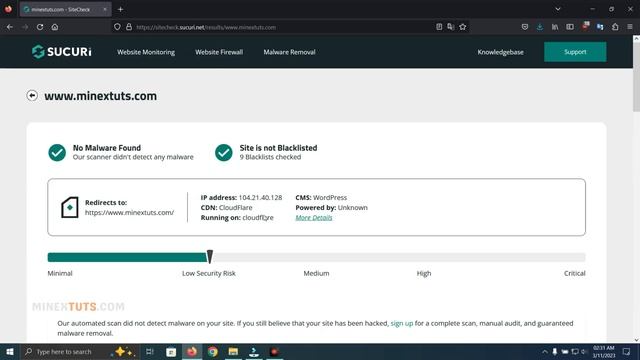
Task: Toggle the sidebar icon
Action: (570, 27)
